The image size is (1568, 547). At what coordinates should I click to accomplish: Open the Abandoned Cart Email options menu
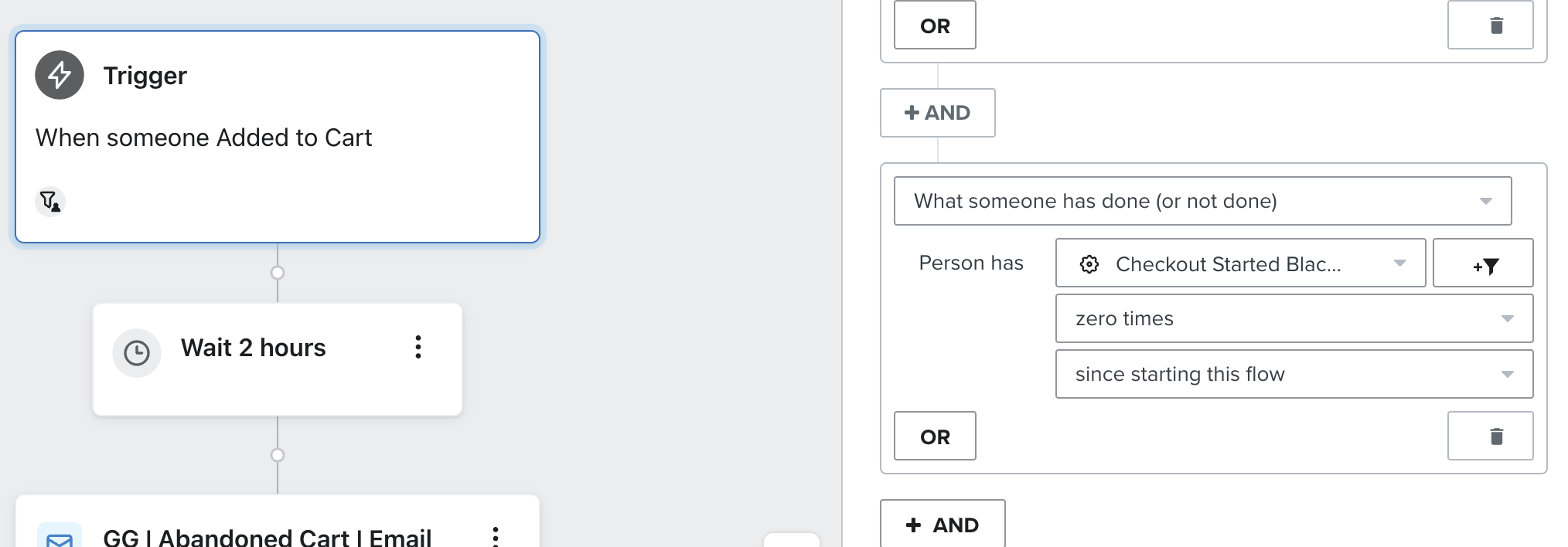pos(496,536)
